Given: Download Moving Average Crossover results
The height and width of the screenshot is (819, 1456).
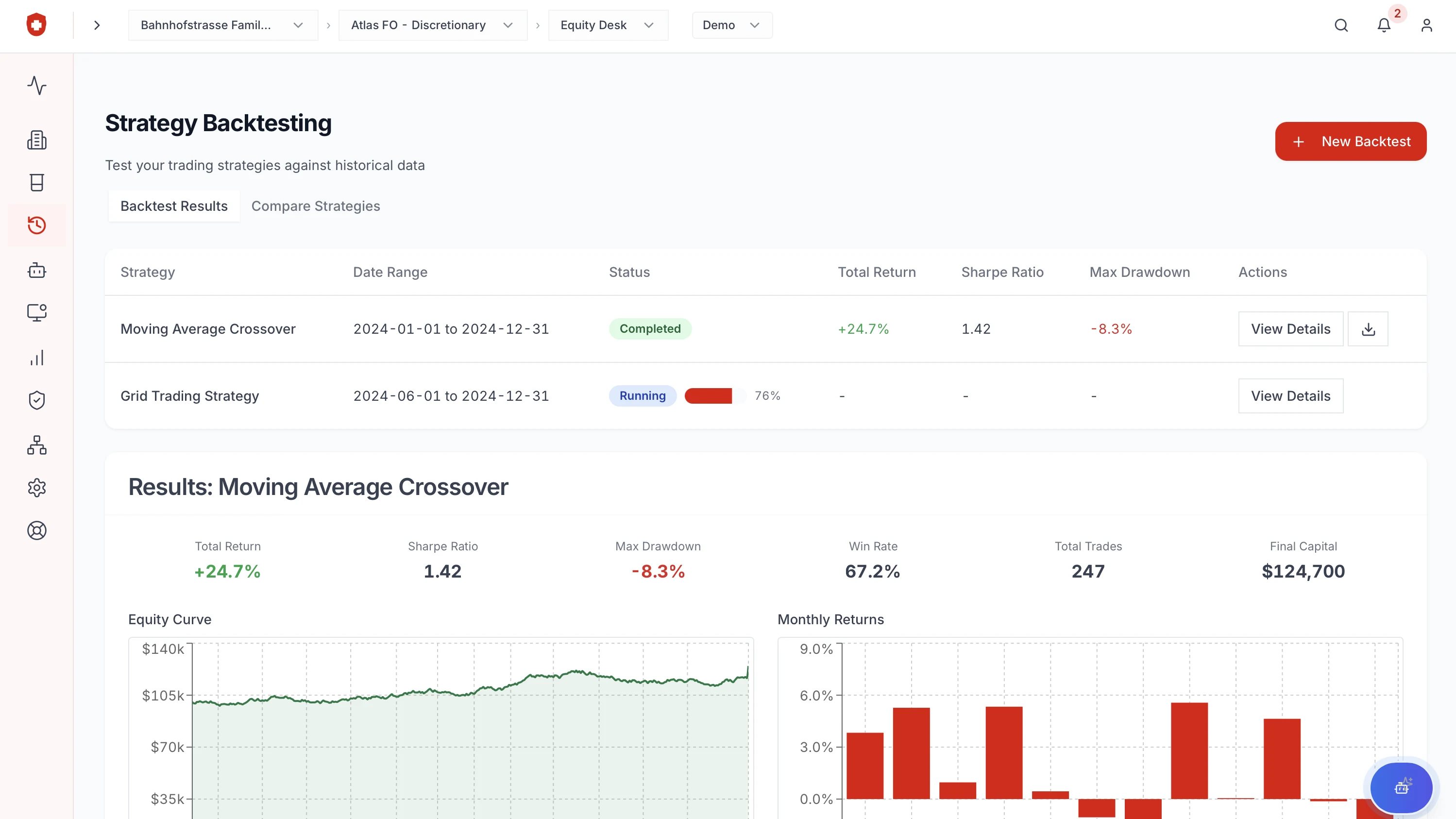Looking at the screenshot, I should point(1368,329).
